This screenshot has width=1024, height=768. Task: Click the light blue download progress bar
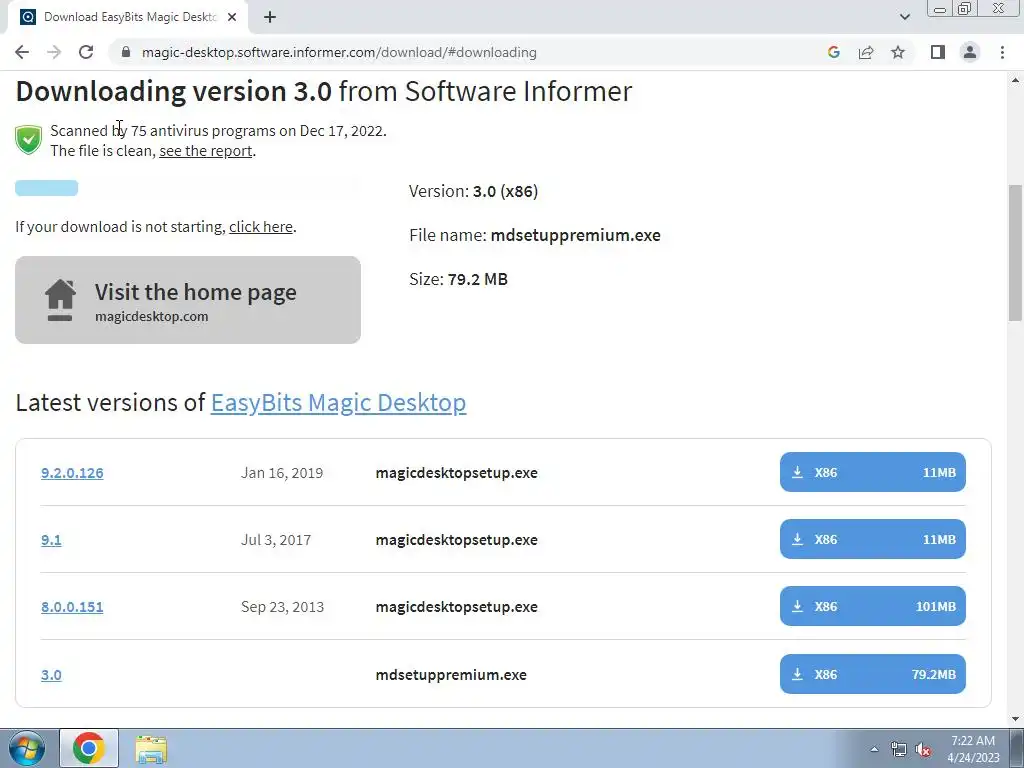pyautogui.click(x=46, y=188)
